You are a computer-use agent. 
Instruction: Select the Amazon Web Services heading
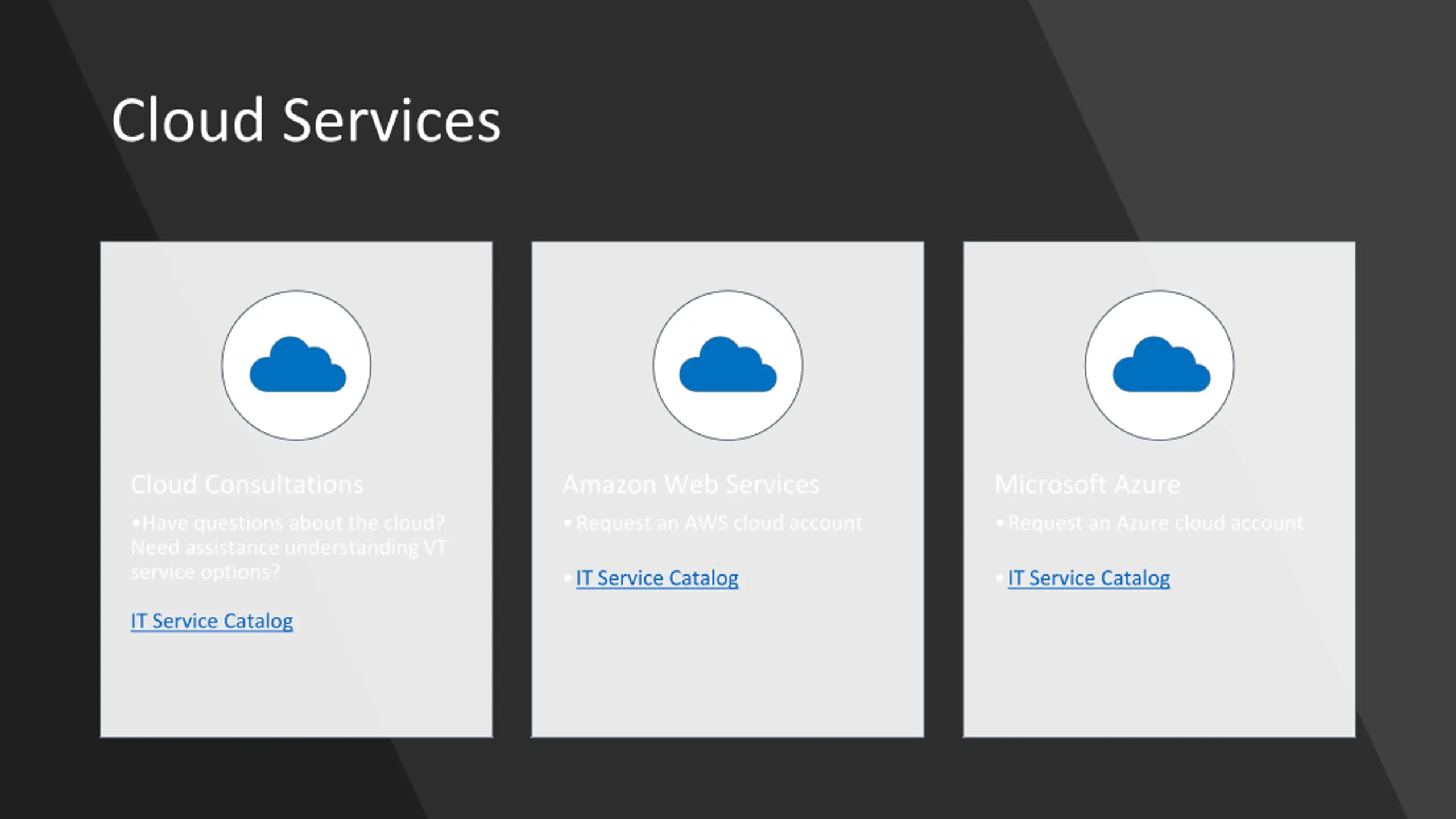(690, 485)
